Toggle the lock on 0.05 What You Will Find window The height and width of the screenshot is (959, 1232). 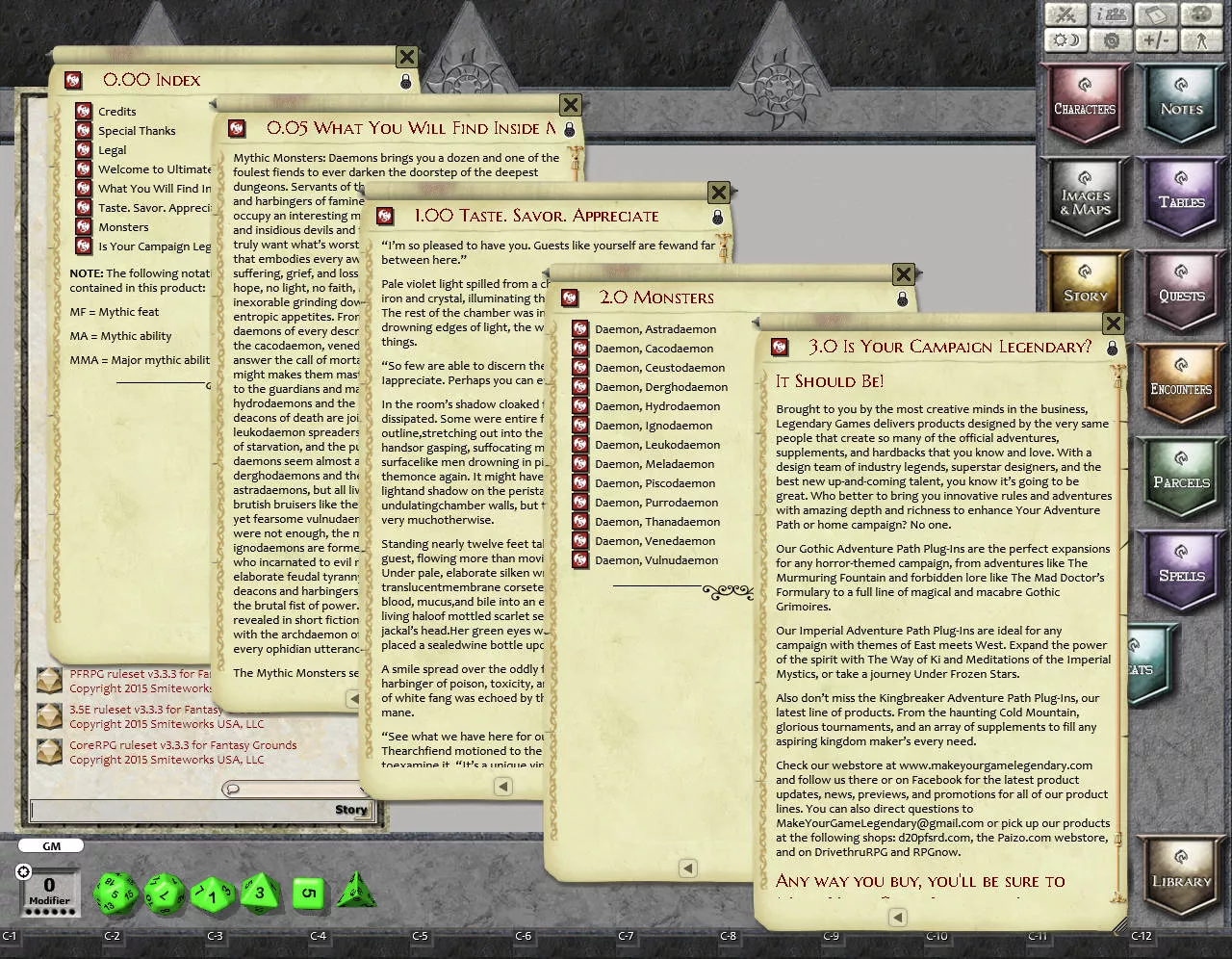click(569, 129)
